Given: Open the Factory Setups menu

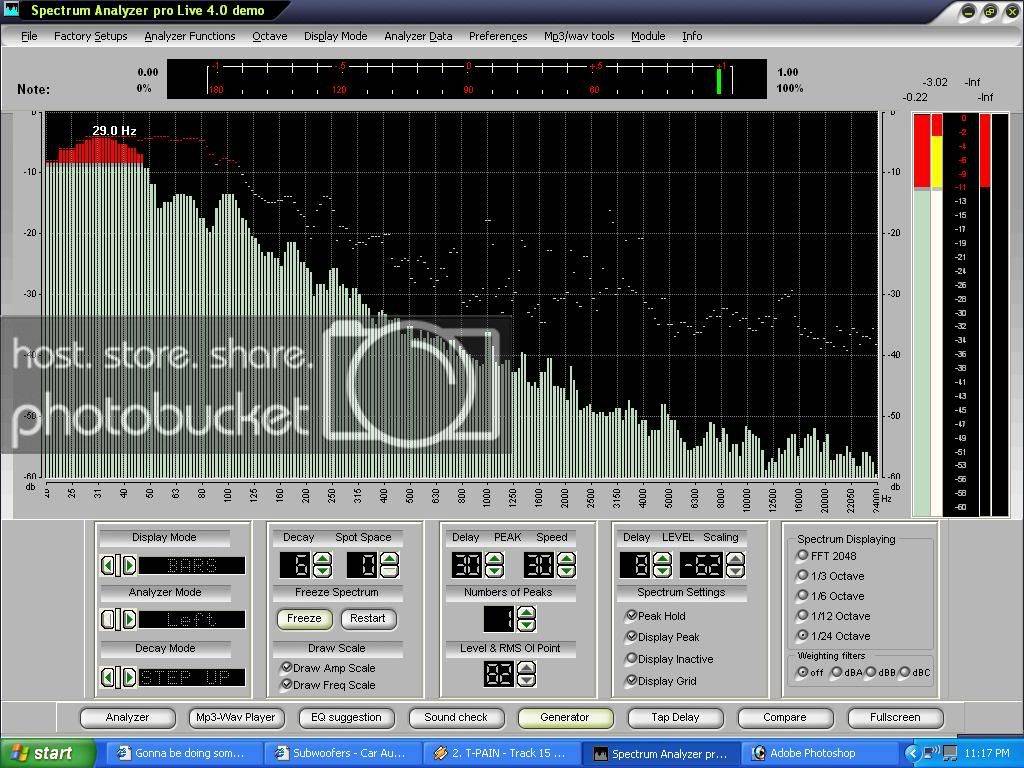Looking at the screenshot, I should click(90, 36).
